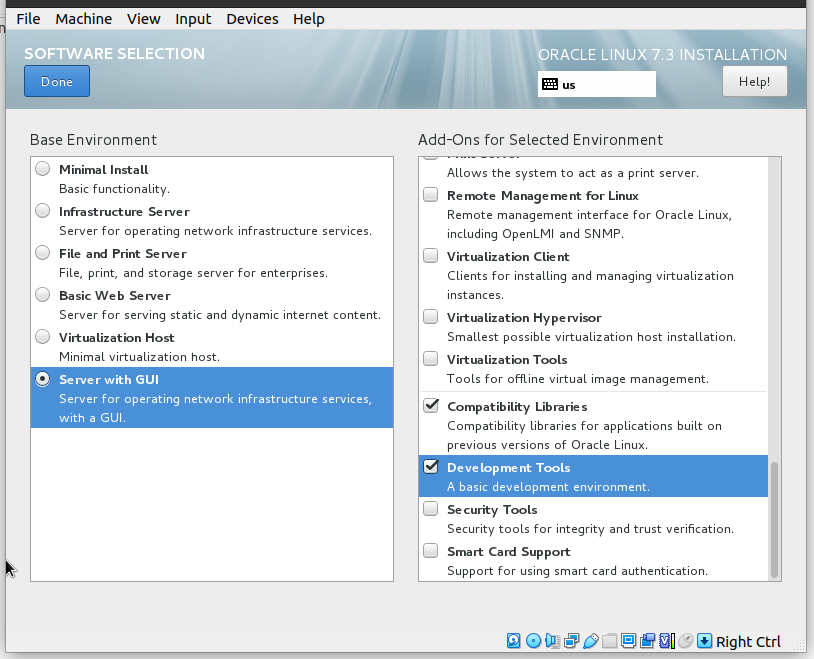Open the Help menu

point(308,19)
